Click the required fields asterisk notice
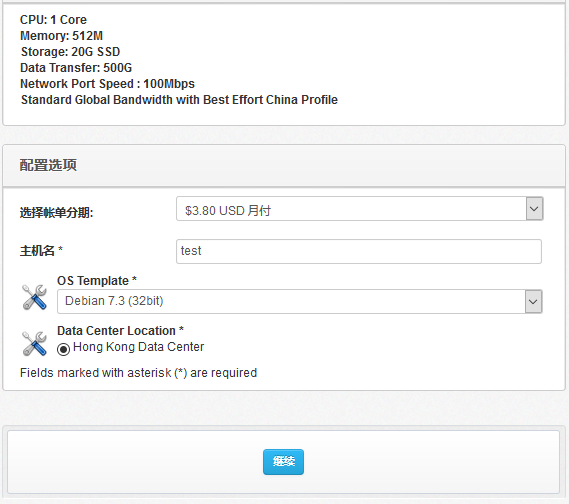 (138, 373)
